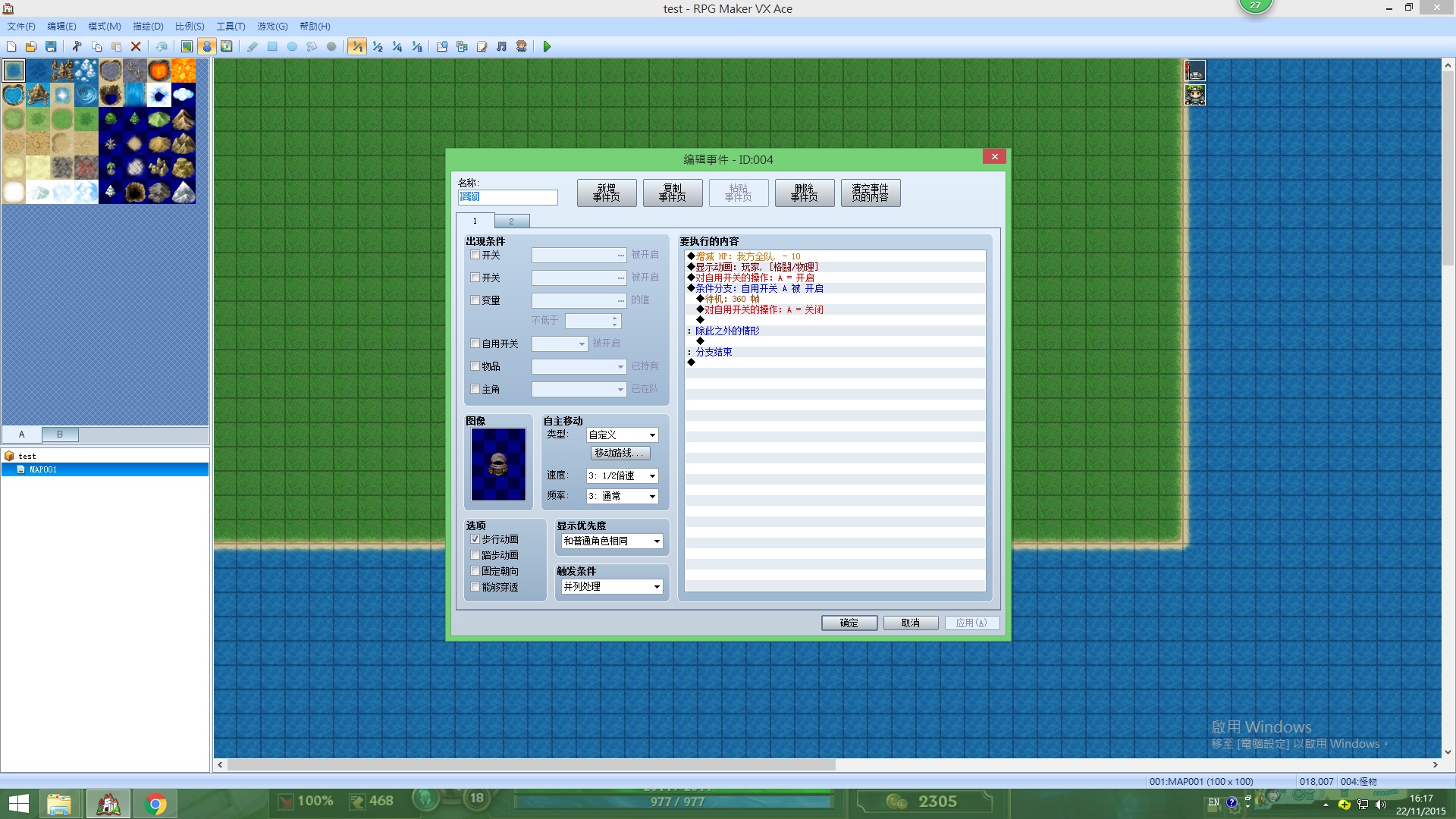The image size is (1456, 819).
Task: Open the 速度 speed dropdown
Action: [623, 475]
